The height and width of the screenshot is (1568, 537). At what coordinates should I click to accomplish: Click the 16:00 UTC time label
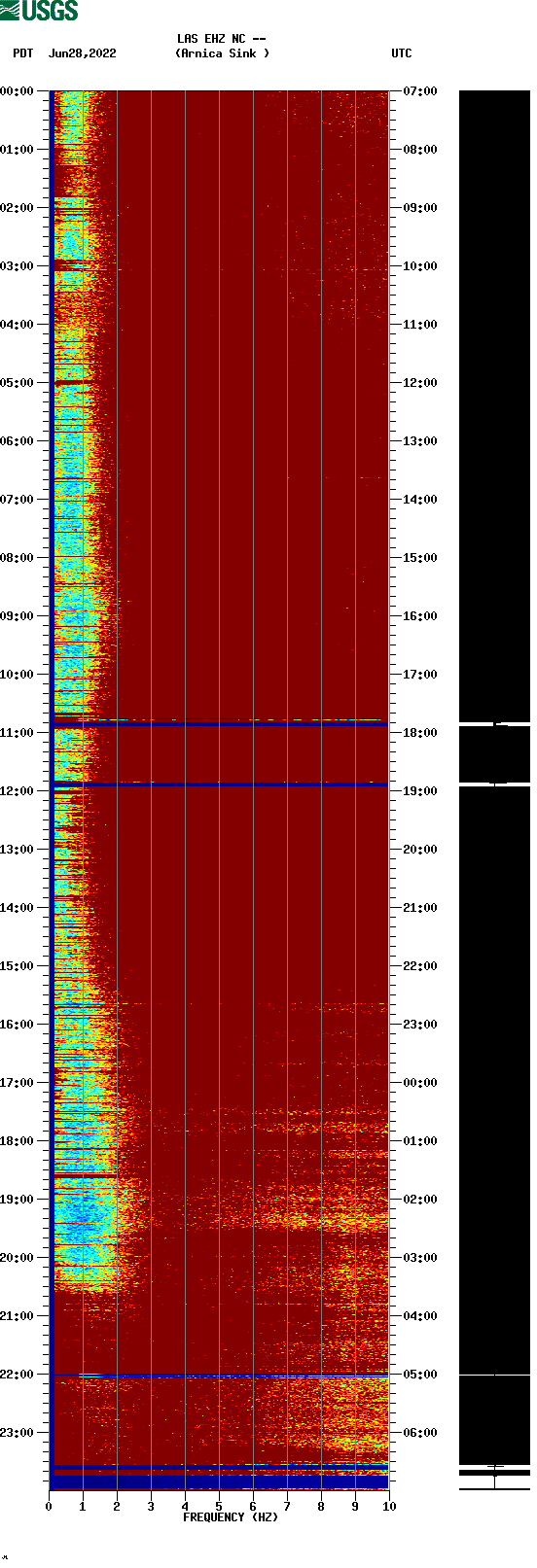pyautogui.click(x=420, y=616)
